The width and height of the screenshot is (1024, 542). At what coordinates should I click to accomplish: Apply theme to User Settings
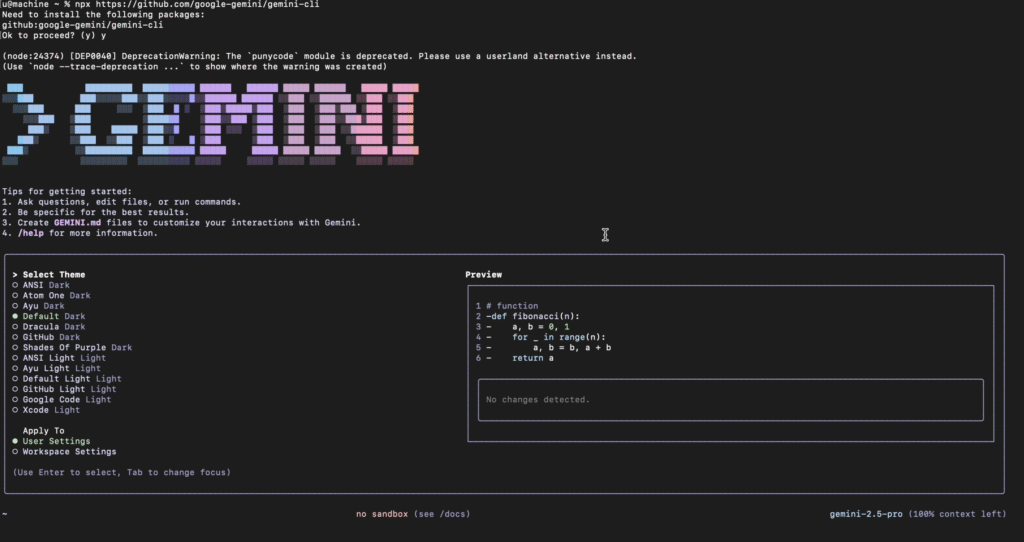[x=51, y=442]
